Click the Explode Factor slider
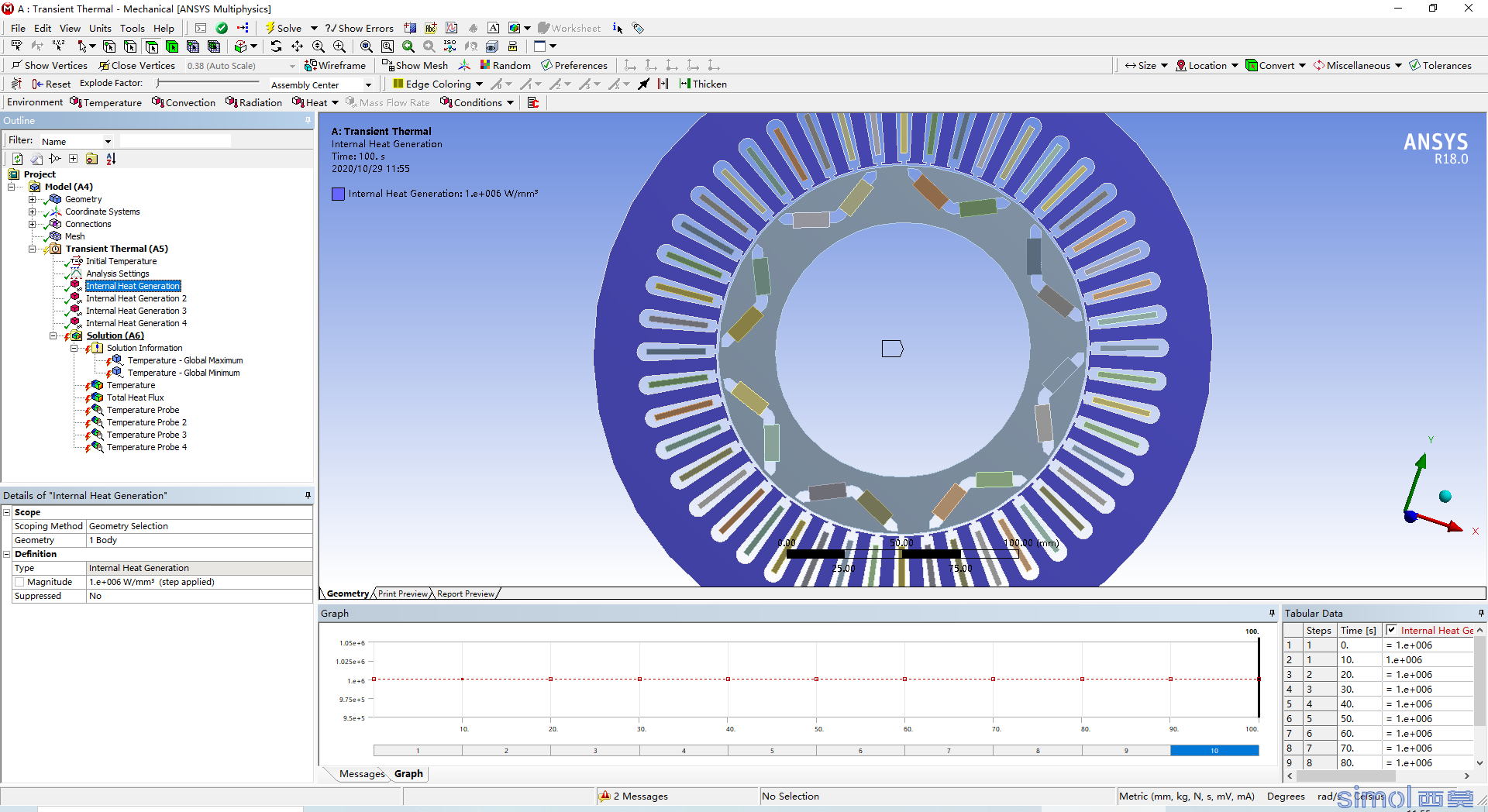The height and width of the screenshot is (812, 1488). pyautogui.click(x=208, y=83)
